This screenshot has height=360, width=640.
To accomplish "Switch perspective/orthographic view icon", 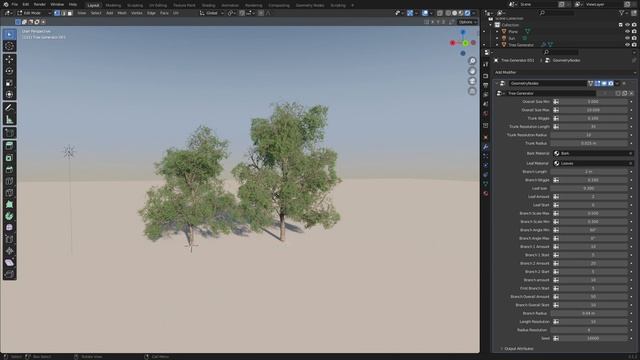I will point(472,91).
